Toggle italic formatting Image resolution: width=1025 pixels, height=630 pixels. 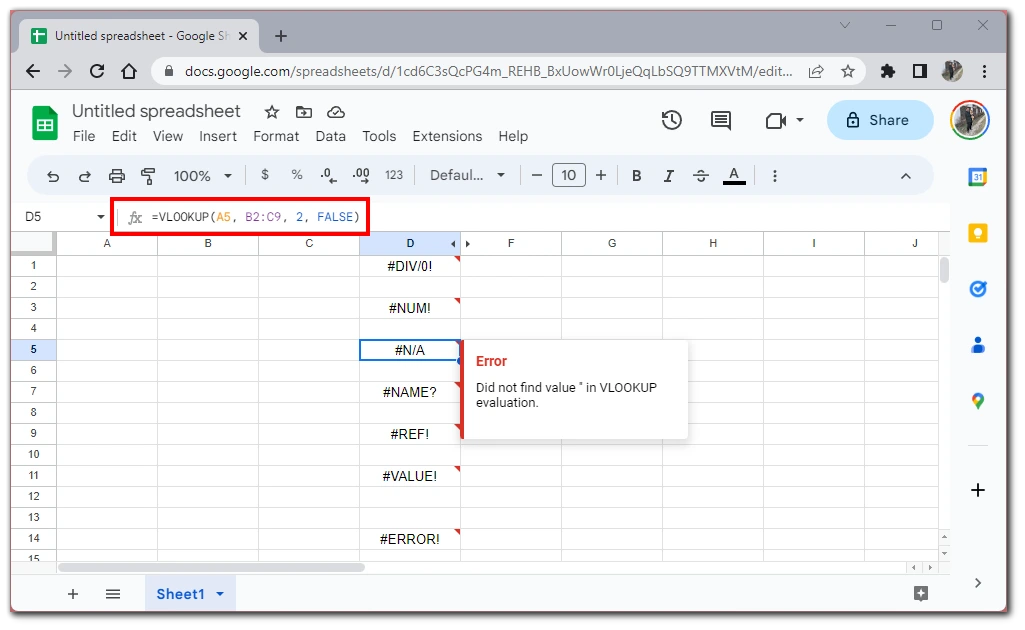668,176
